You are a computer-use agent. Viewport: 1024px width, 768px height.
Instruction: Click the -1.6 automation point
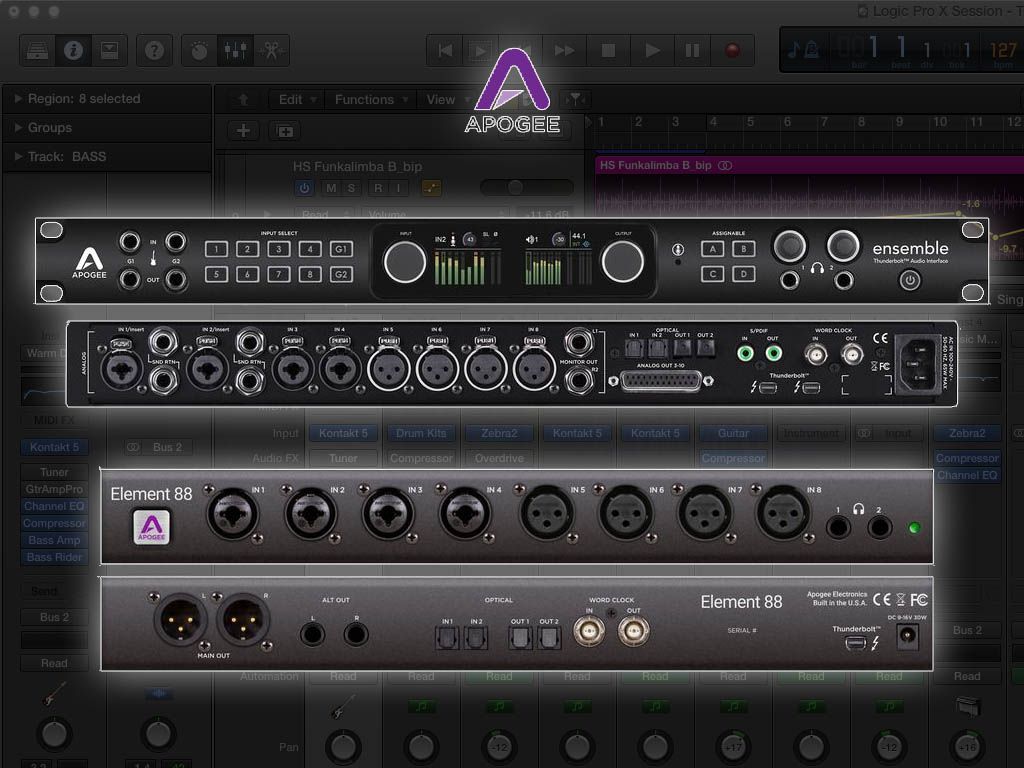click(959, 214)
